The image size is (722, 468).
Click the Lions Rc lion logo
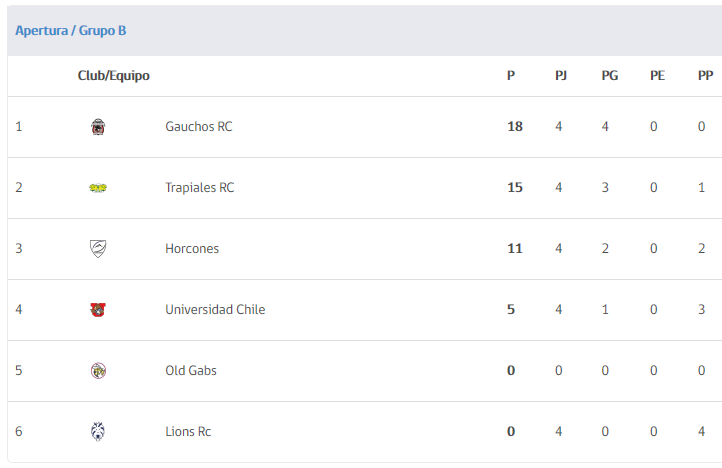pyautogui.click(x=98, y=432)
